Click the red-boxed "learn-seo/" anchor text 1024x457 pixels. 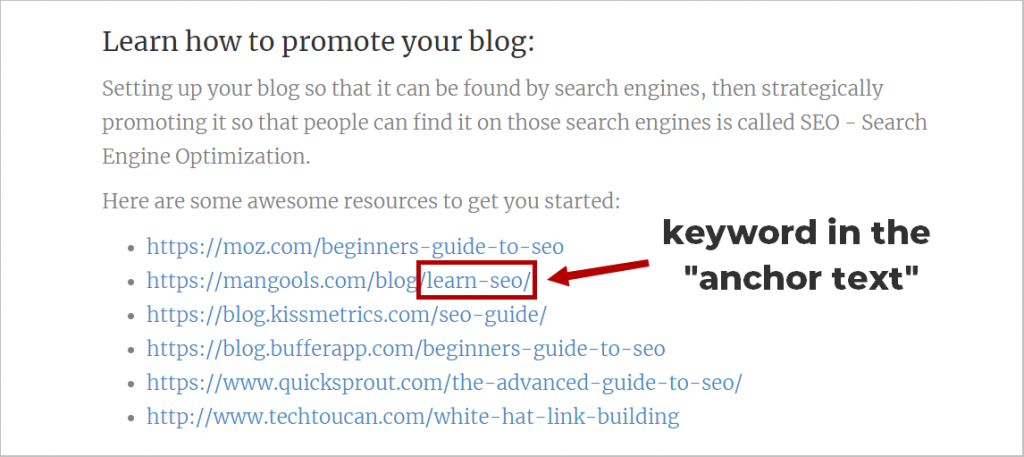click(478, 280)
